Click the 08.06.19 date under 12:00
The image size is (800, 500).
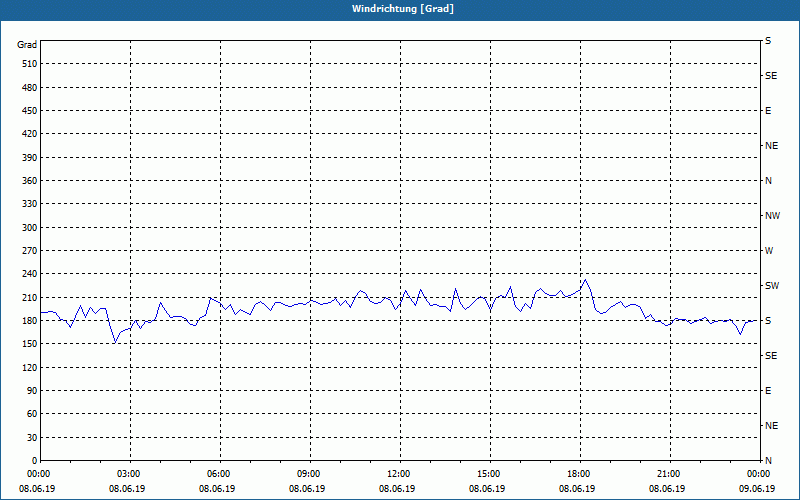(x=397, y=489)
